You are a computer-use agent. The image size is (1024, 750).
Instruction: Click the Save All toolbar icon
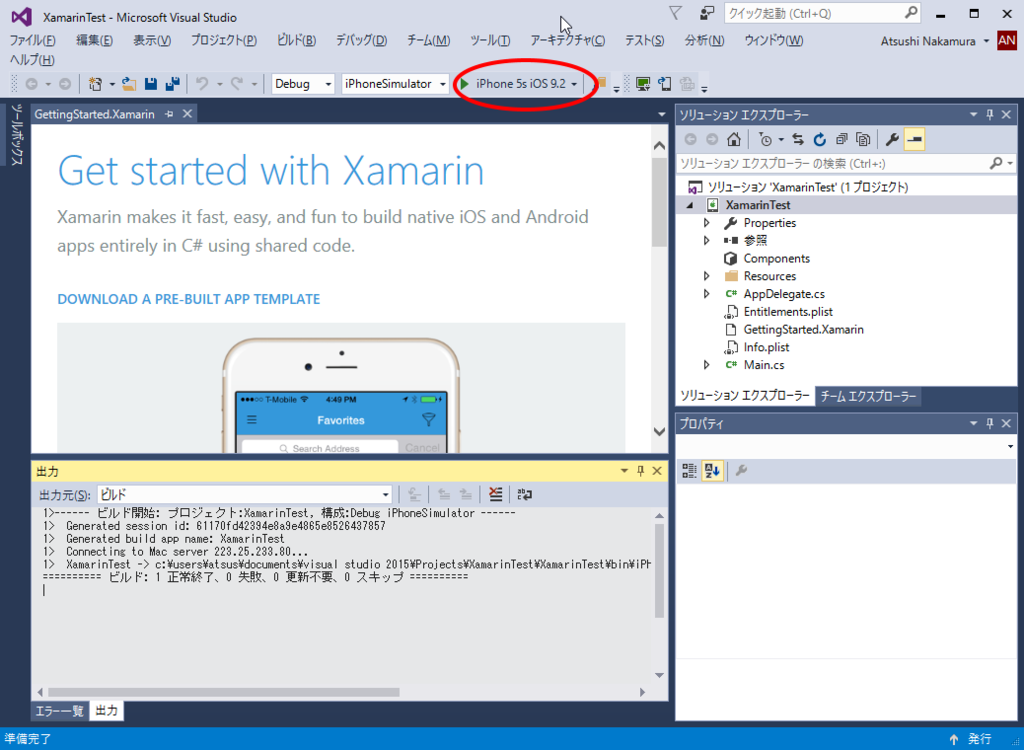172,84
